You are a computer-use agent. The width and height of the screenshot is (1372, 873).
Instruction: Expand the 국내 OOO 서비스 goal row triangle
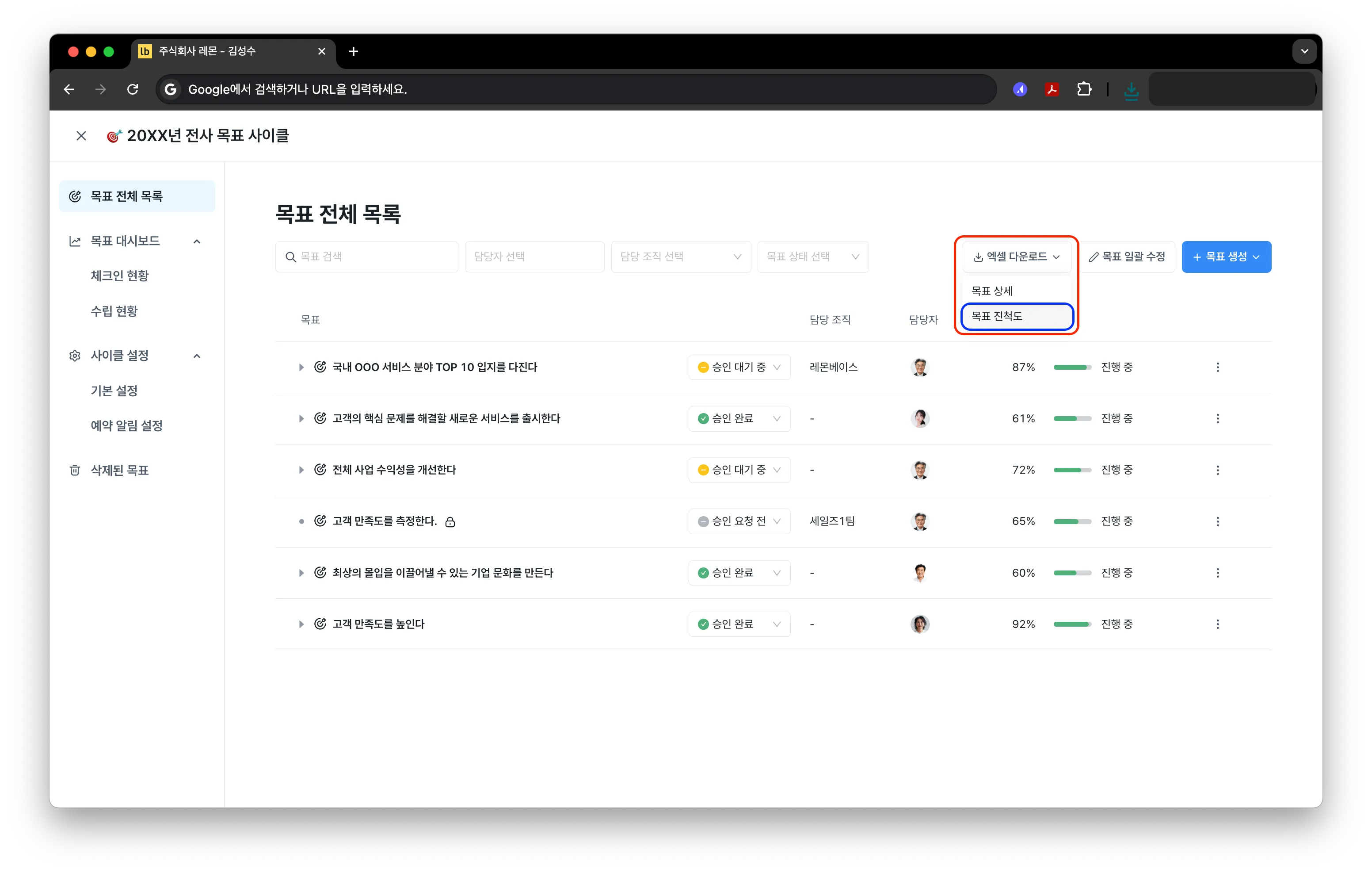pos(301,367)
